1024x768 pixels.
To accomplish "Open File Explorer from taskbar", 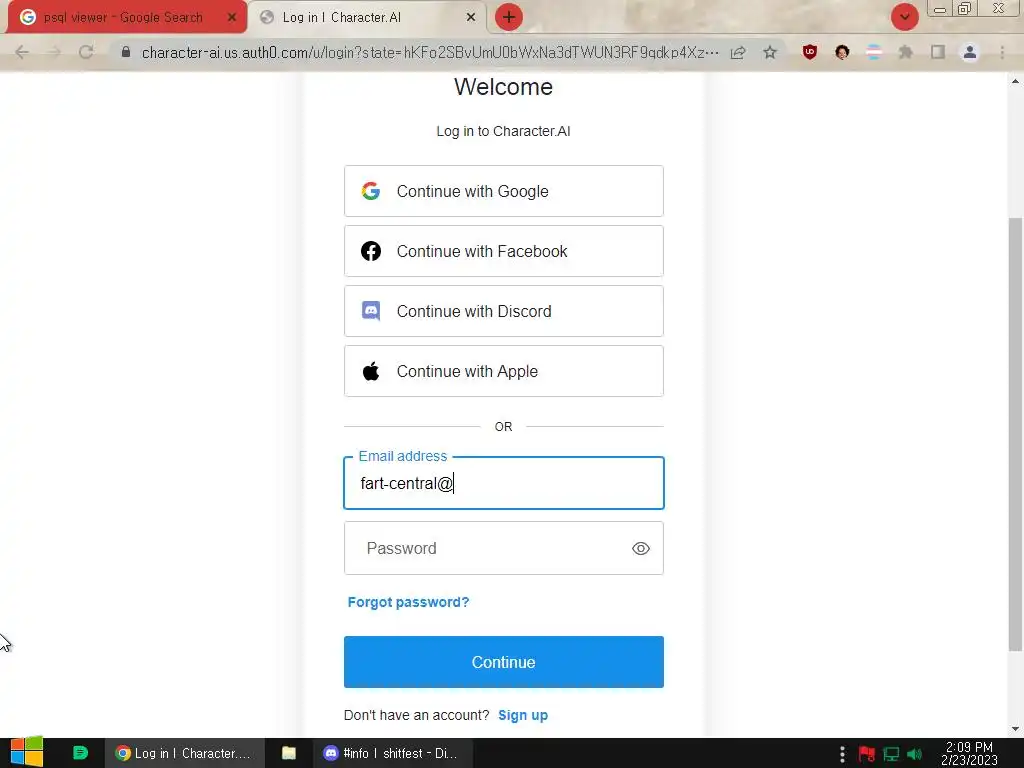I will point(289,753).
